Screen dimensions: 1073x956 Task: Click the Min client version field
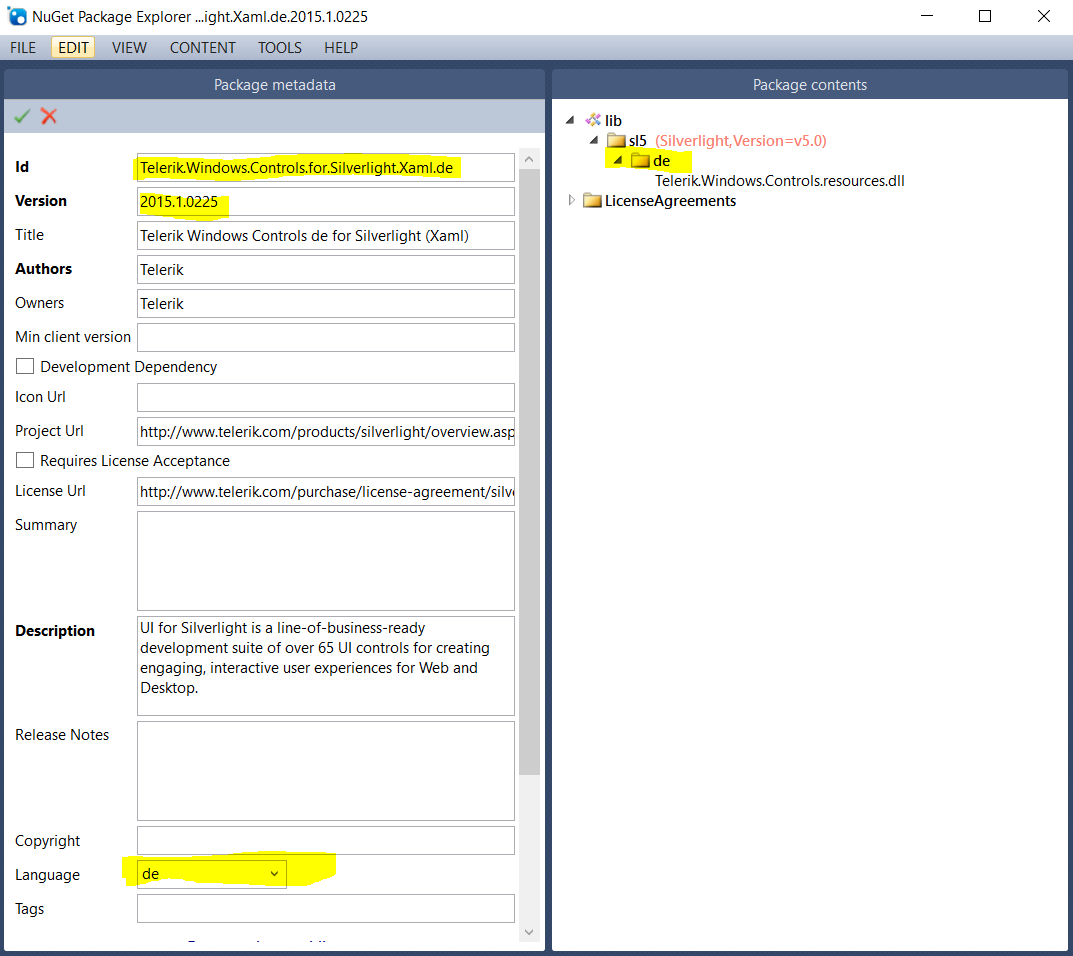point(326,337)
